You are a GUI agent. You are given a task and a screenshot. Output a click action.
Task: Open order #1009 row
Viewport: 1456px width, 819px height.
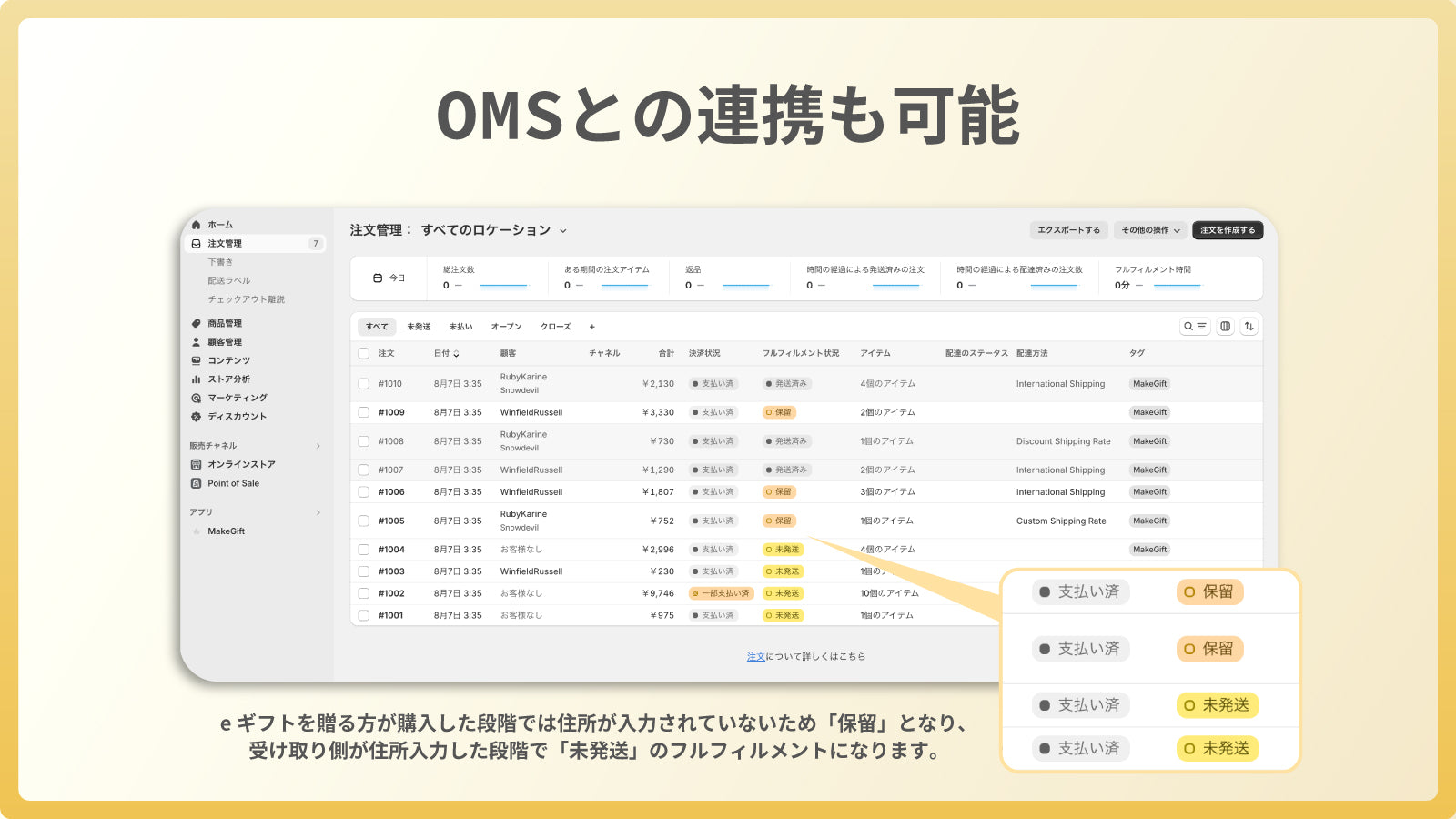coord(392,412)
